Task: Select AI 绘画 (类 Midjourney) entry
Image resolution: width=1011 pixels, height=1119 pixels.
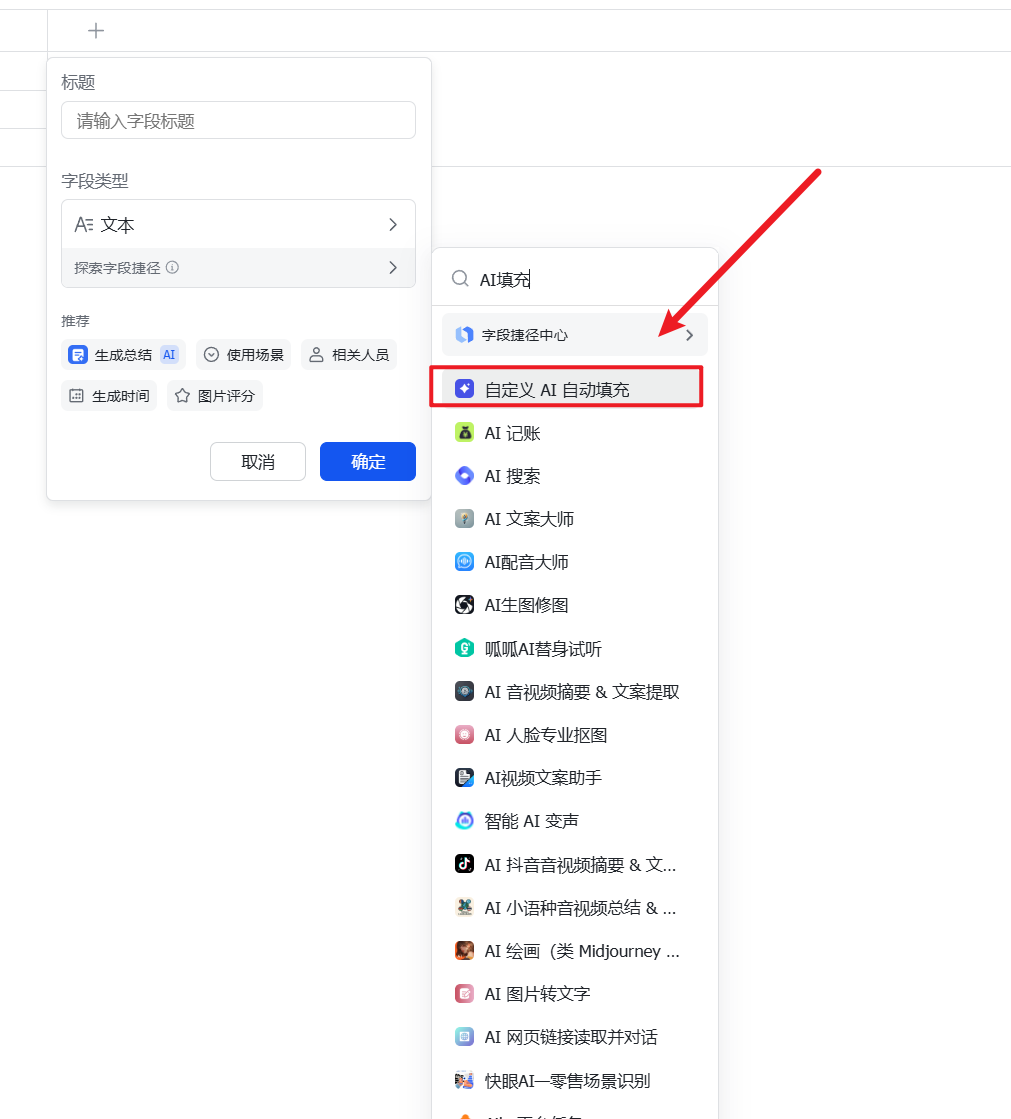Action: point(572,951)
